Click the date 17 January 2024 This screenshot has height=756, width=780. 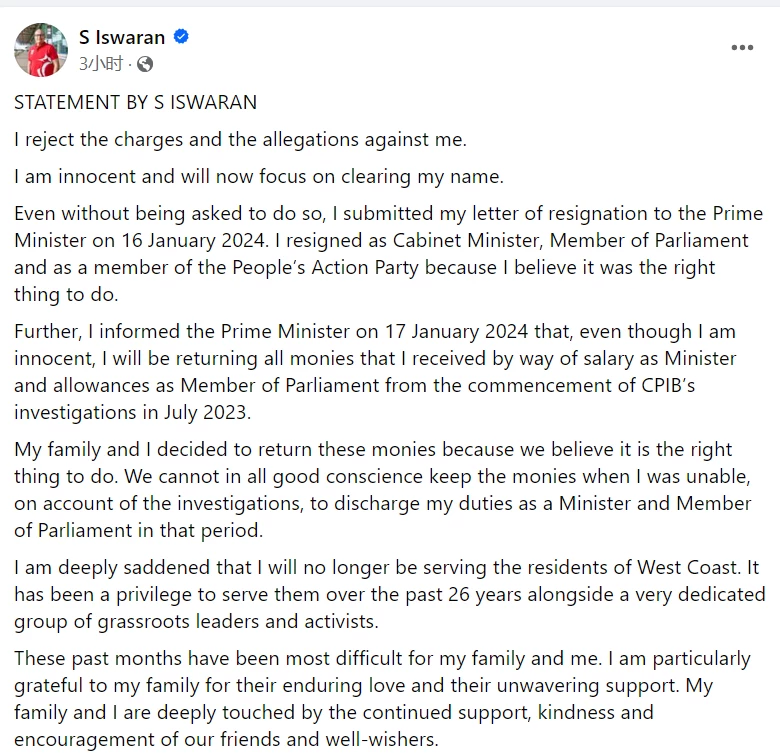pos(456,332)
